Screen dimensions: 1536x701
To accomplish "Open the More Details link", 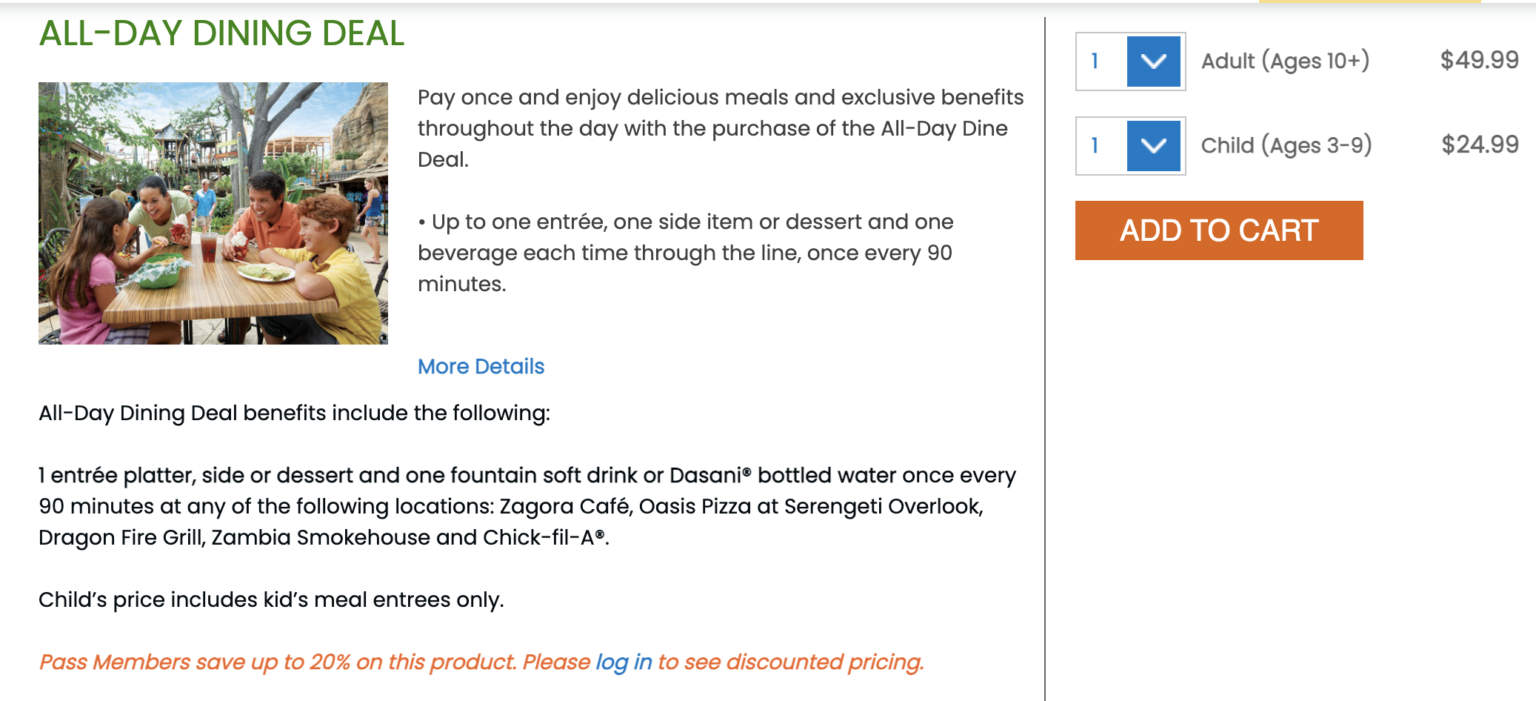I will point(481,367).
